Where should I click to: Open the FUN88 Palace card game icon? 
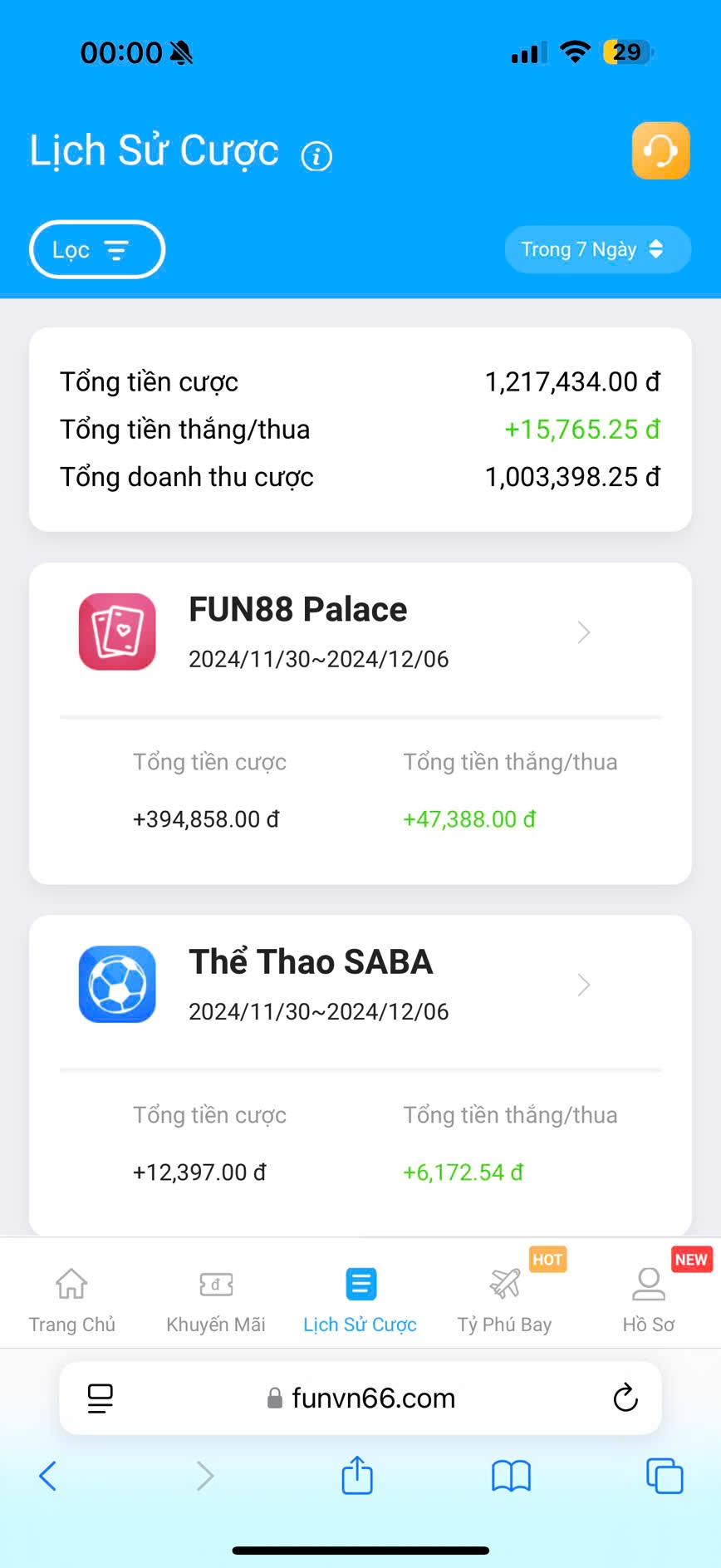coord(117,632)
